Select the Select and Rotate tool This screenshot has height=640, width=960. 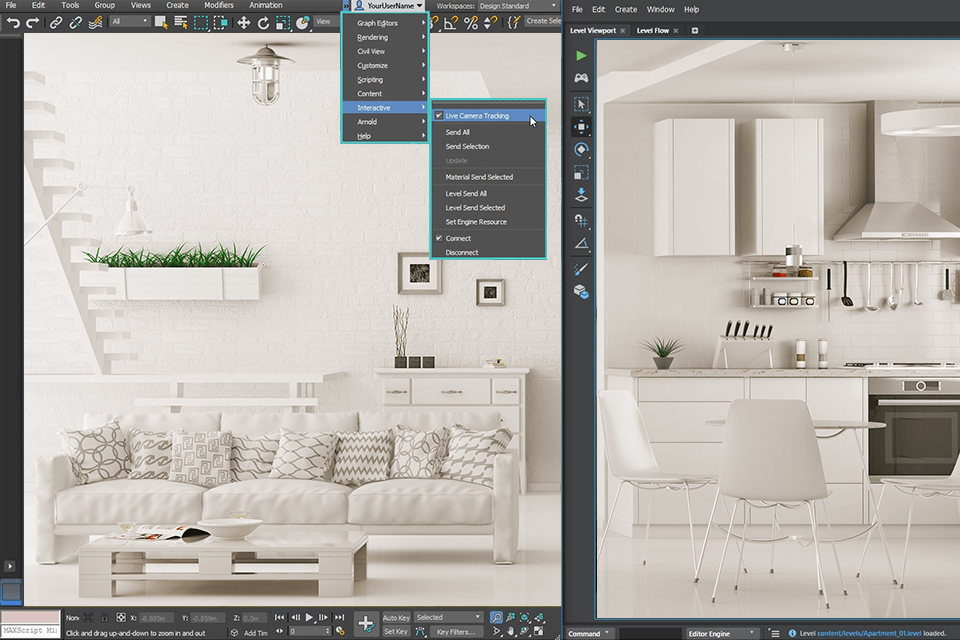(x=261, y=20)
